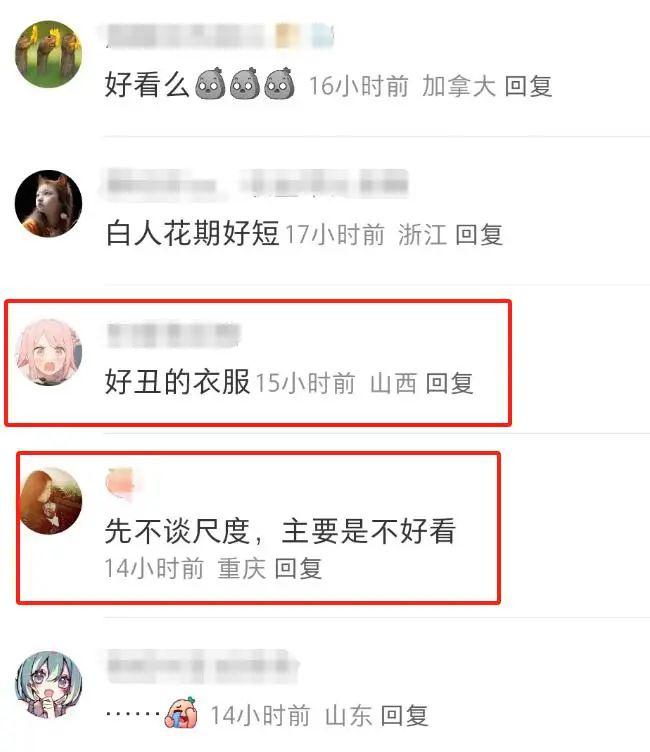Reply to the 白人花期好短 comment
Screen dimensions: 650x752
pyautogui.click(x=479, y=235)
